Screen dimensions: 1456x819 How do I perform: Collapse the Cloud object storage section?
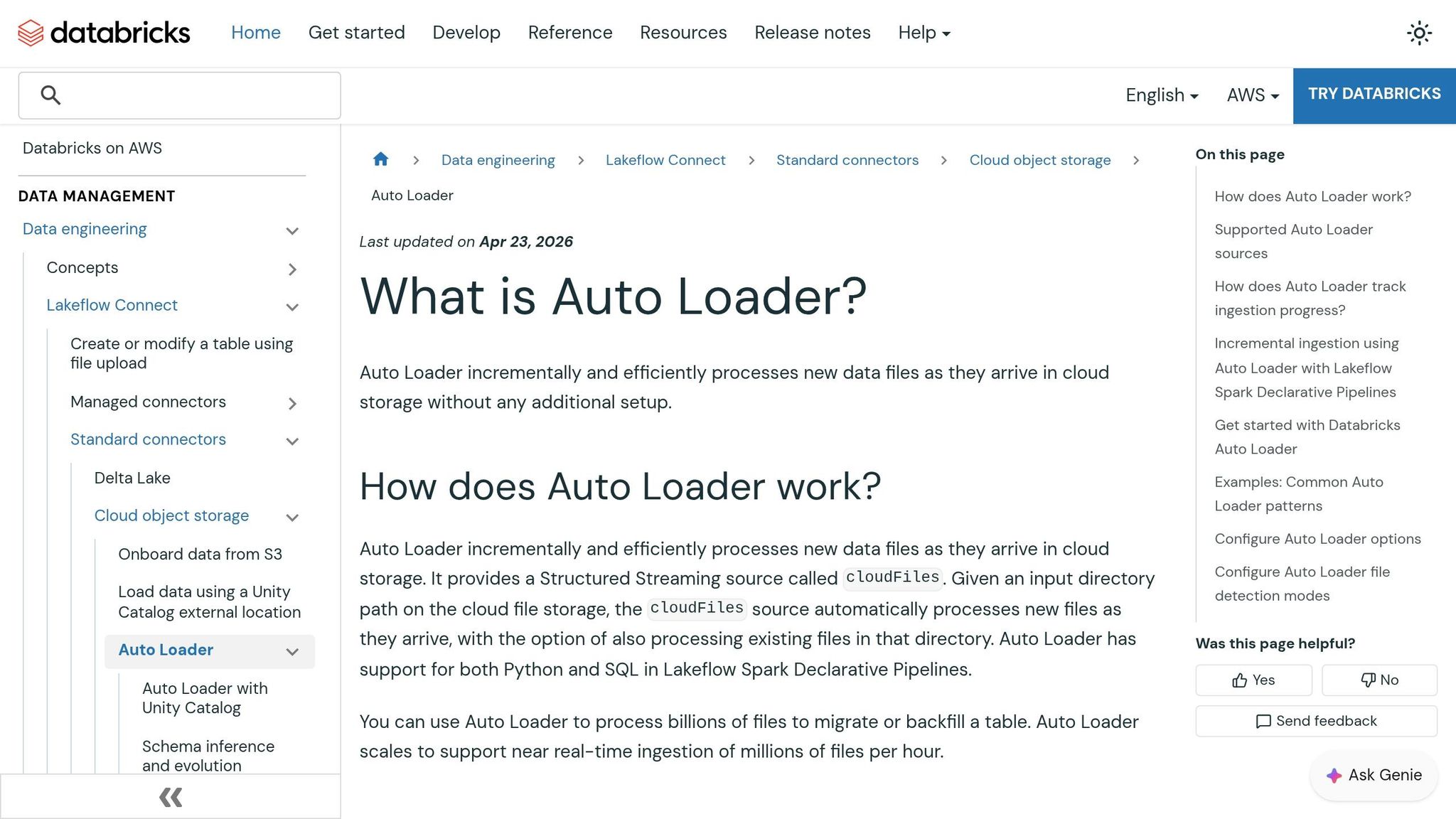pyautogui.click(x=292, y=518)
